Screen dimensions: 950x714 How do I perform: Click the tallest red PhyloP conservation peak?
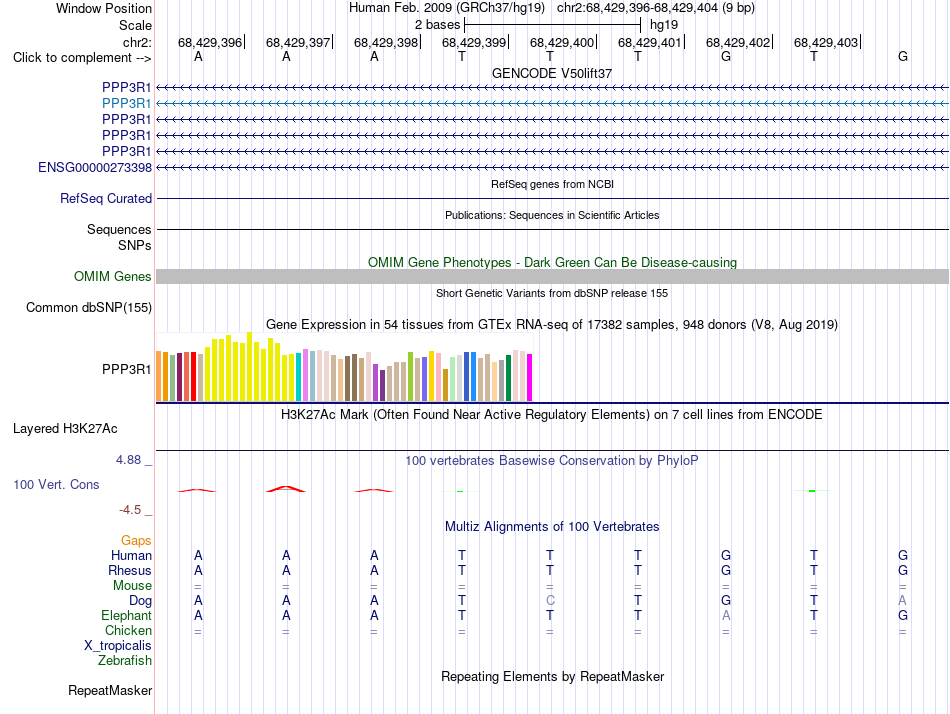[x=286, y=489]
